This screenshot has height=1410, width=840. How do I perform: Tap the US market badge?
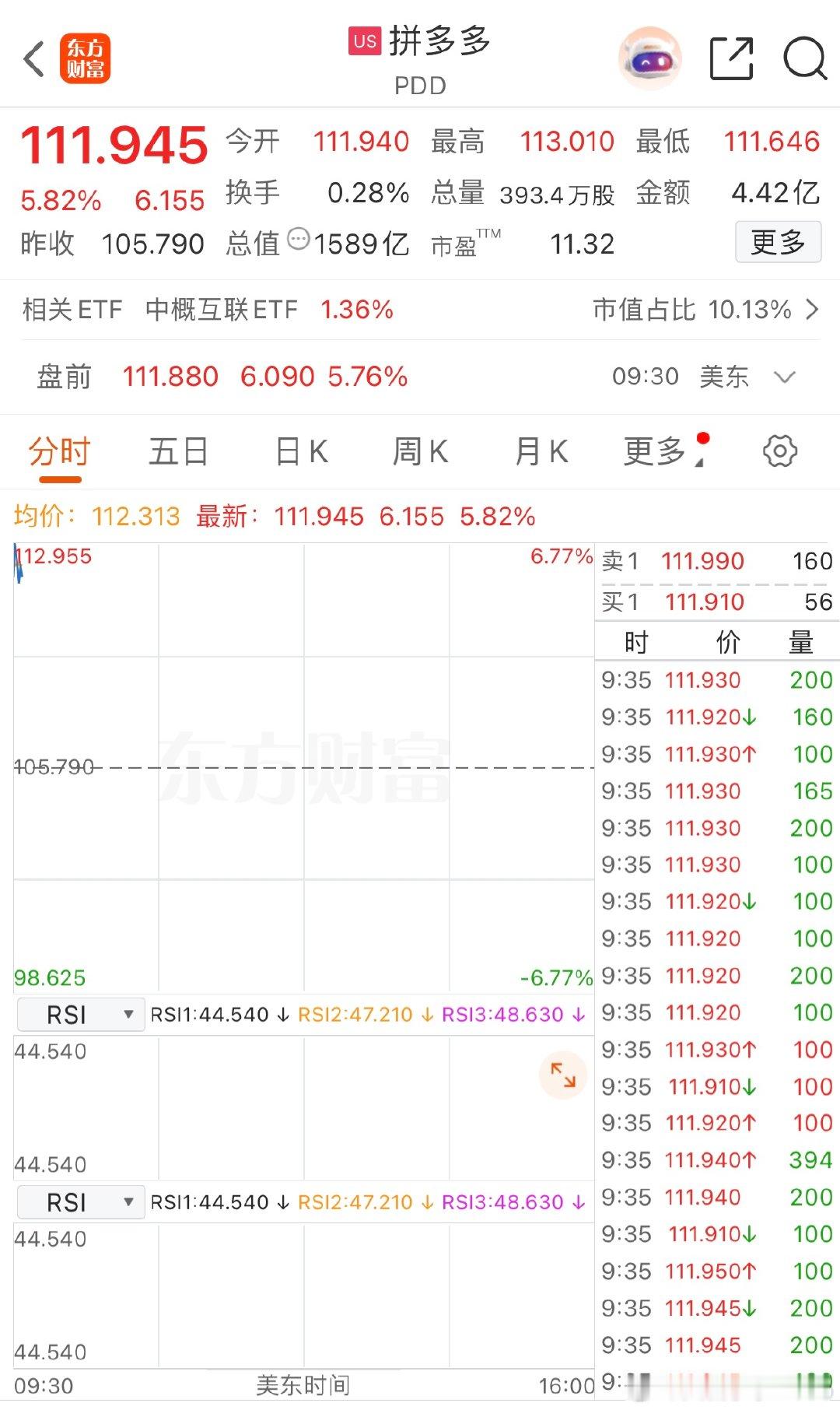[365, 41]
